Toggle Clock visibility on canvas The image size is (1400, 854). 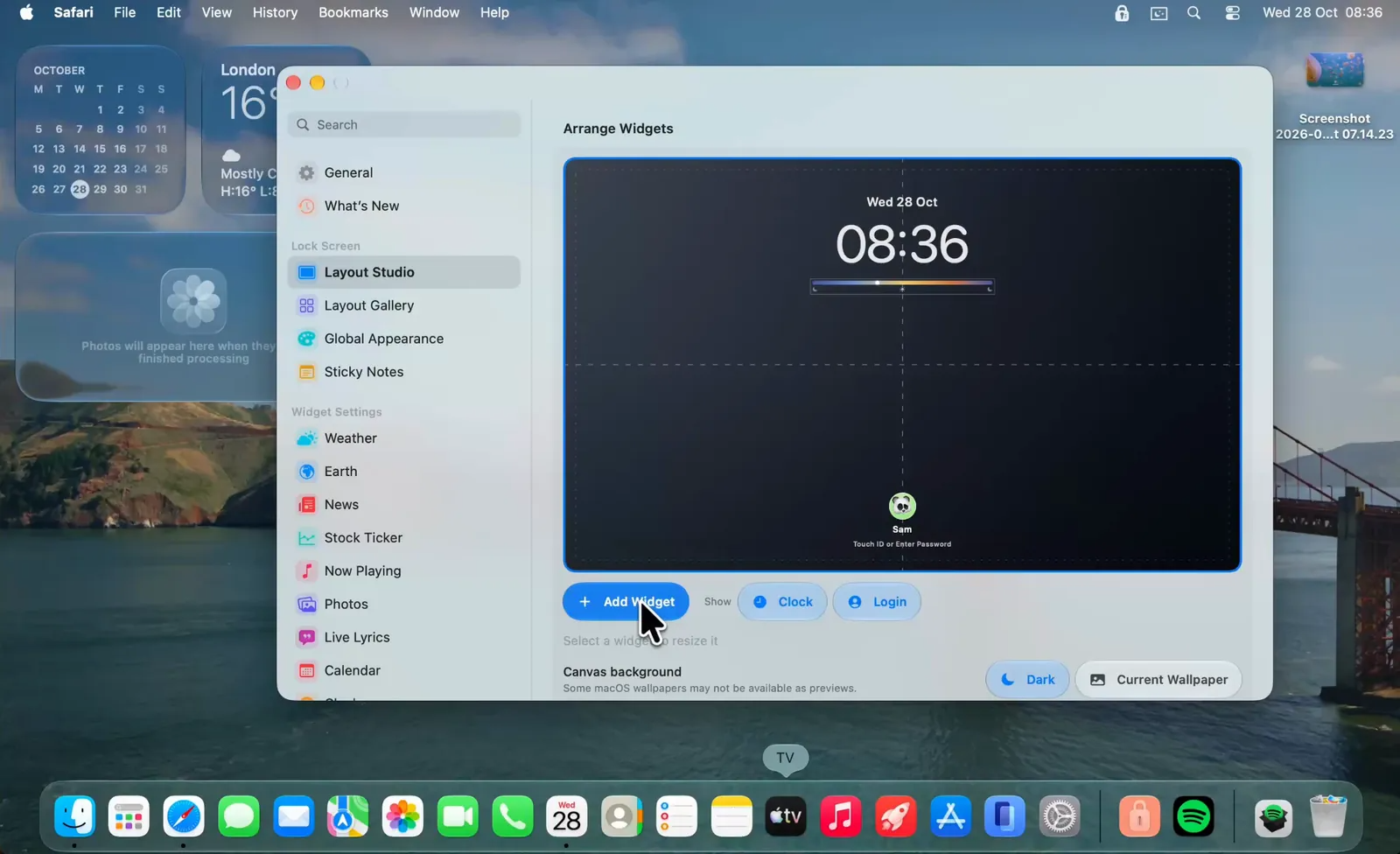[x=782, y=602]
